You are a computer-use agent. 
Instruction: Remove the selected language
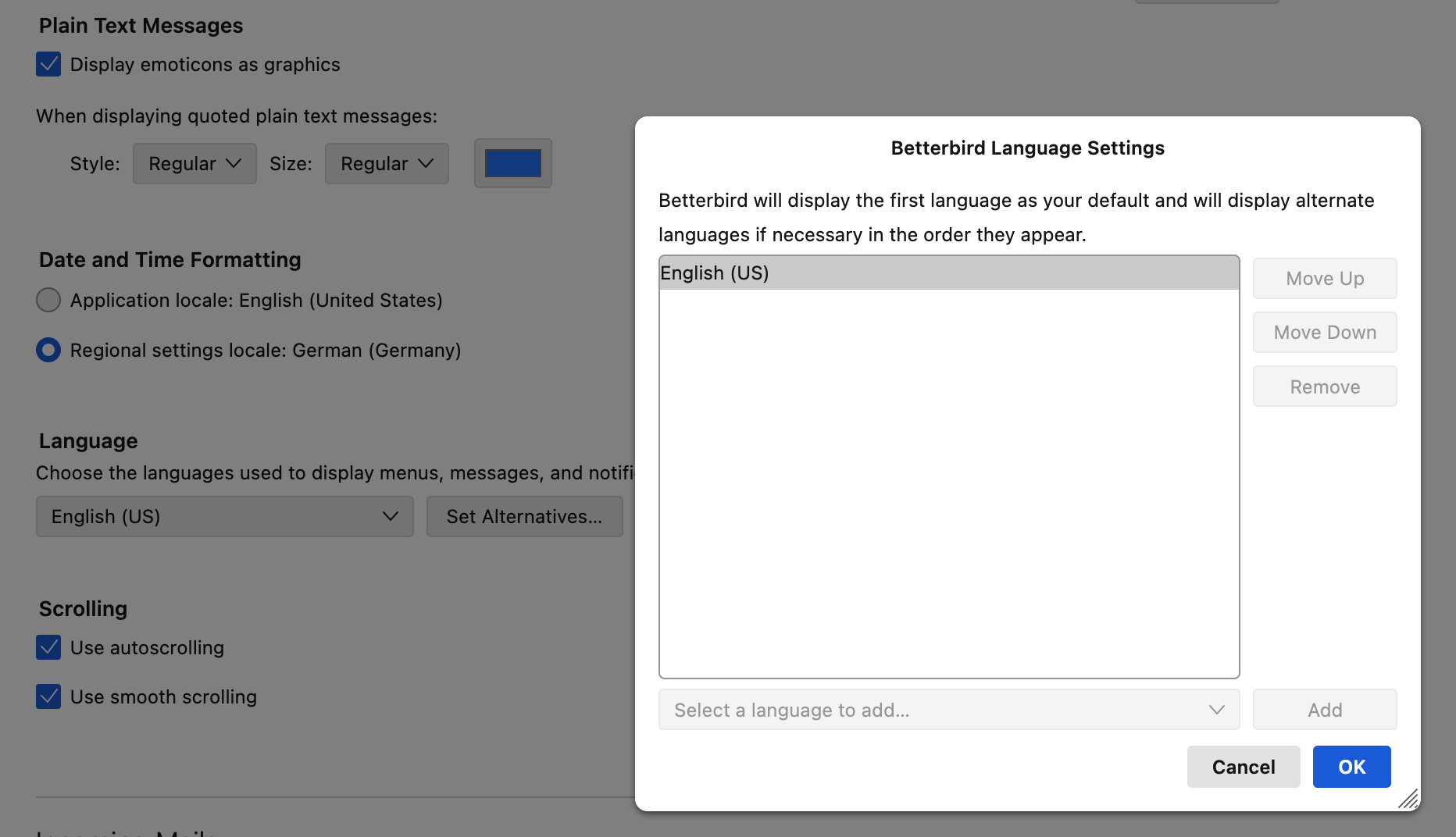click(1325, 386)
